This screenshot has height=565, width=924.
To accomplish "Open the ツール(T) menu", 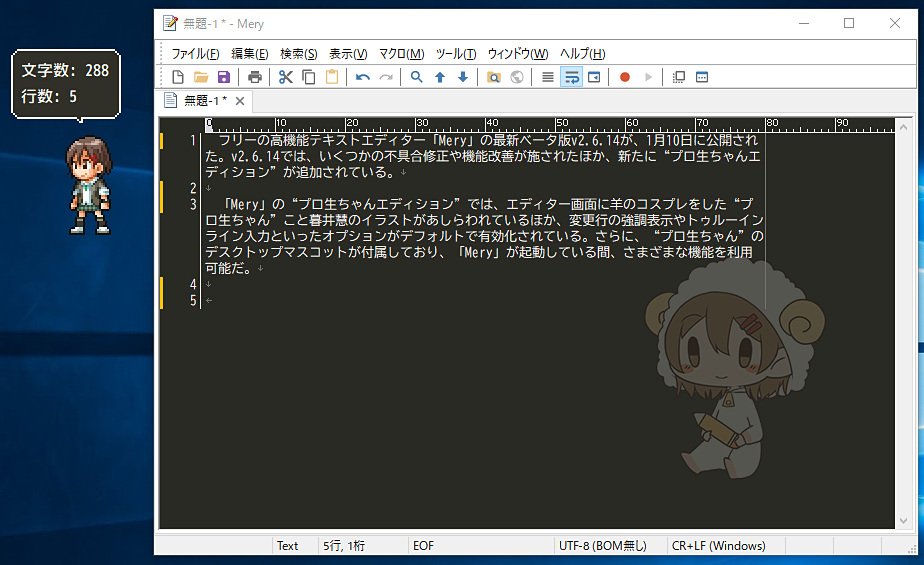I will pos(456,54).
